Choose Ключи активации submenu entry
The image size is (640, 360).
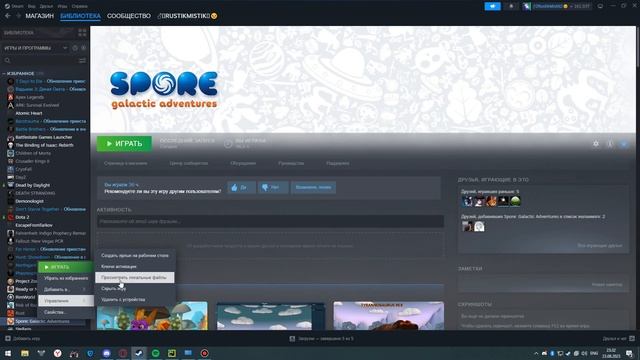pyautogui.click(x=135, y=267)
